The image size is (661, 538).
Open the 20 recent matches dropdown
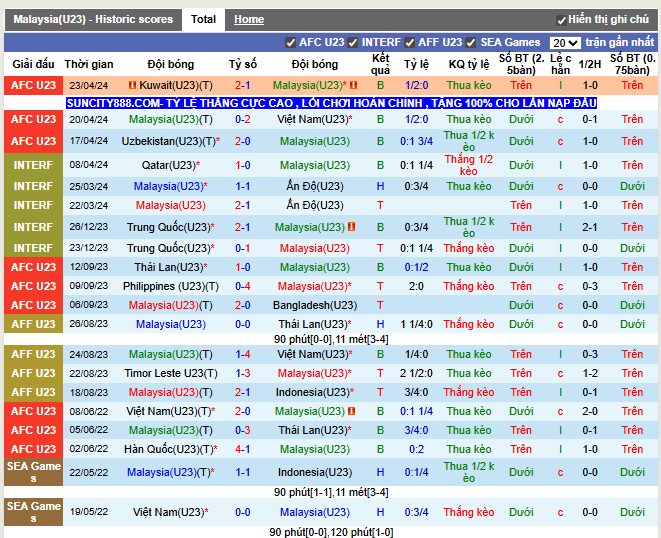(565, 43)
